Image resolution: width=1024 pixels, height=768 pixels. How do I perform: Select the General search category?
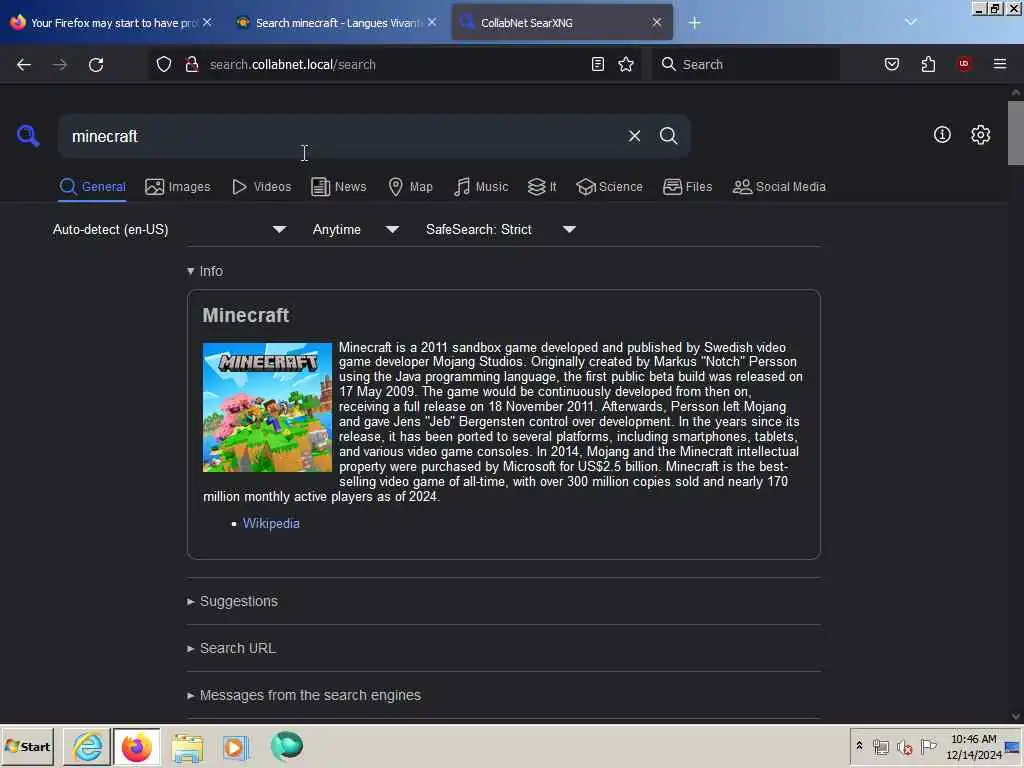tap(92, 187)
